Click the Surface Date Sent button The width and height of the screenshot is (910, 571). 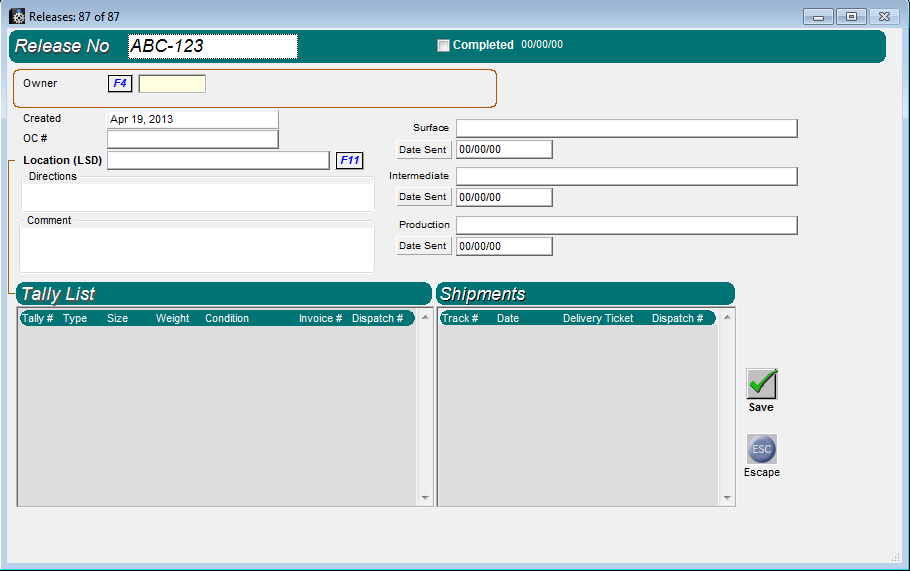(x=423, y=149)
